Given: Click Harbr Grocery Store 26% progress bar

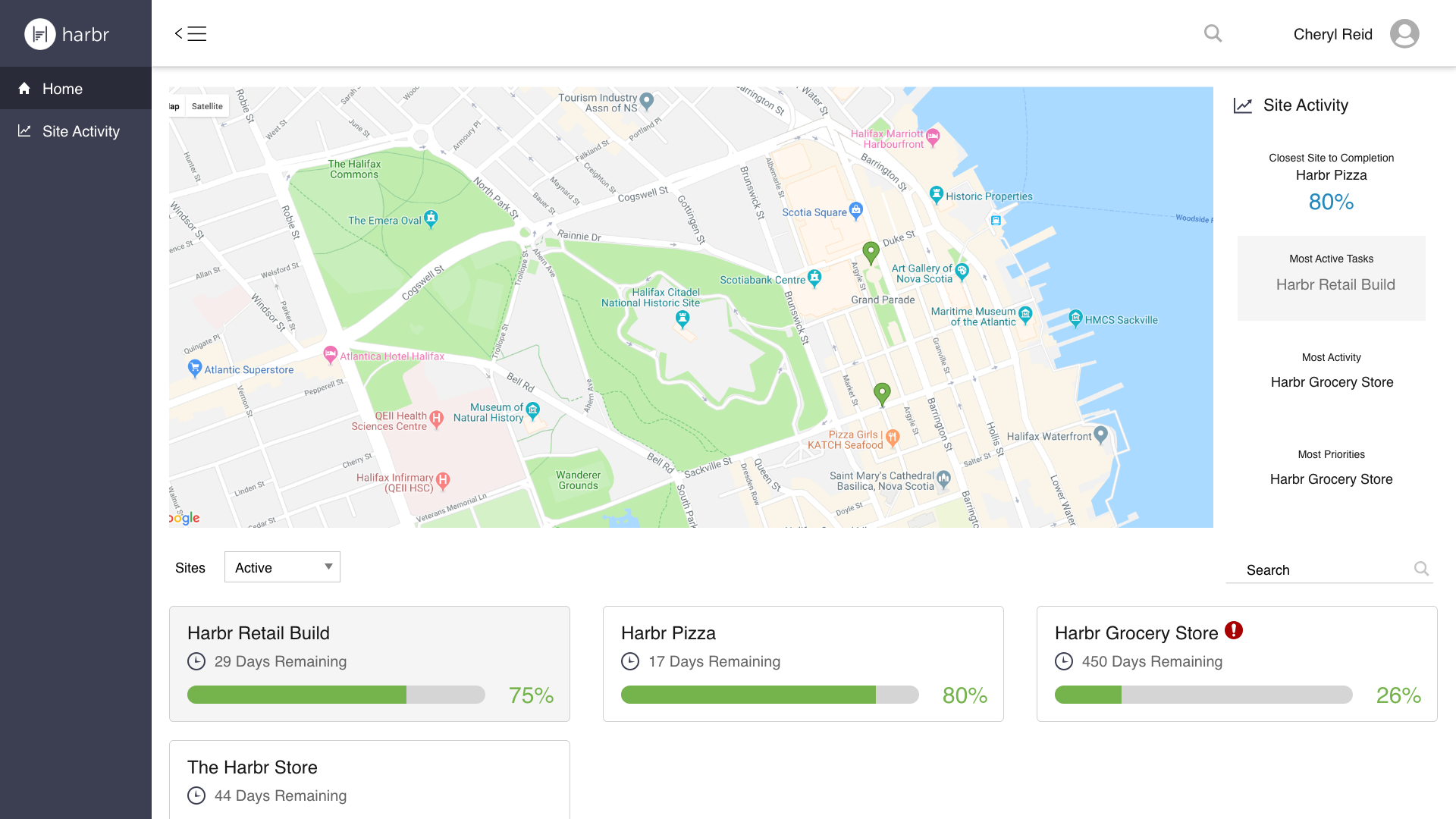Looking at the screenshot, I should click(x=1203, y=695).
